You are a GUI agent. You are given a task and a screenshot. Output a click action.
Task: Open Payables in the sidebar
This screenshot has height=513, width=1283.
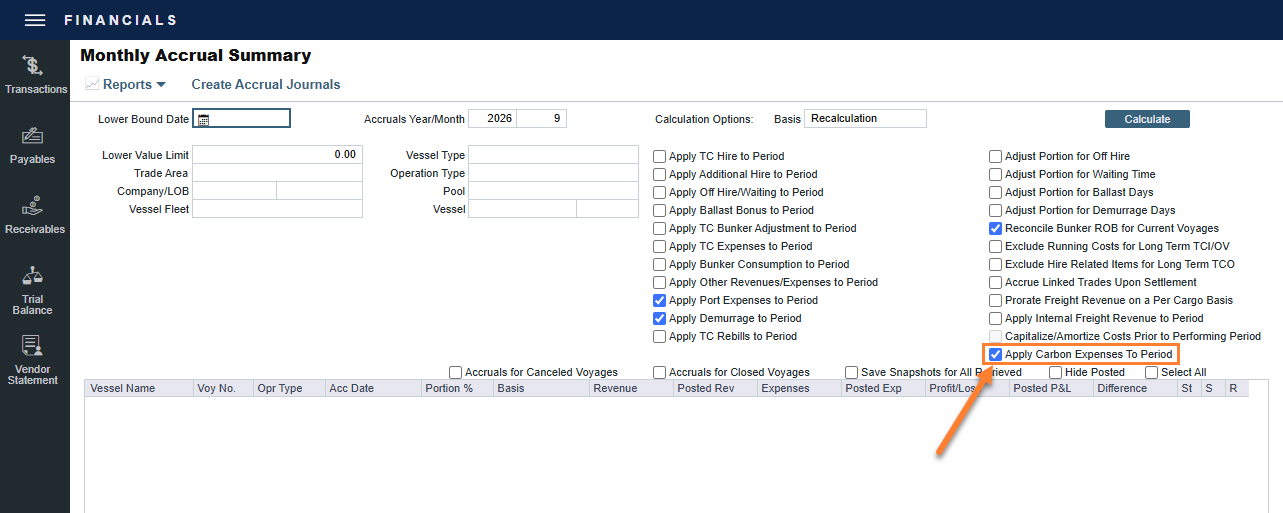point(33,145)
